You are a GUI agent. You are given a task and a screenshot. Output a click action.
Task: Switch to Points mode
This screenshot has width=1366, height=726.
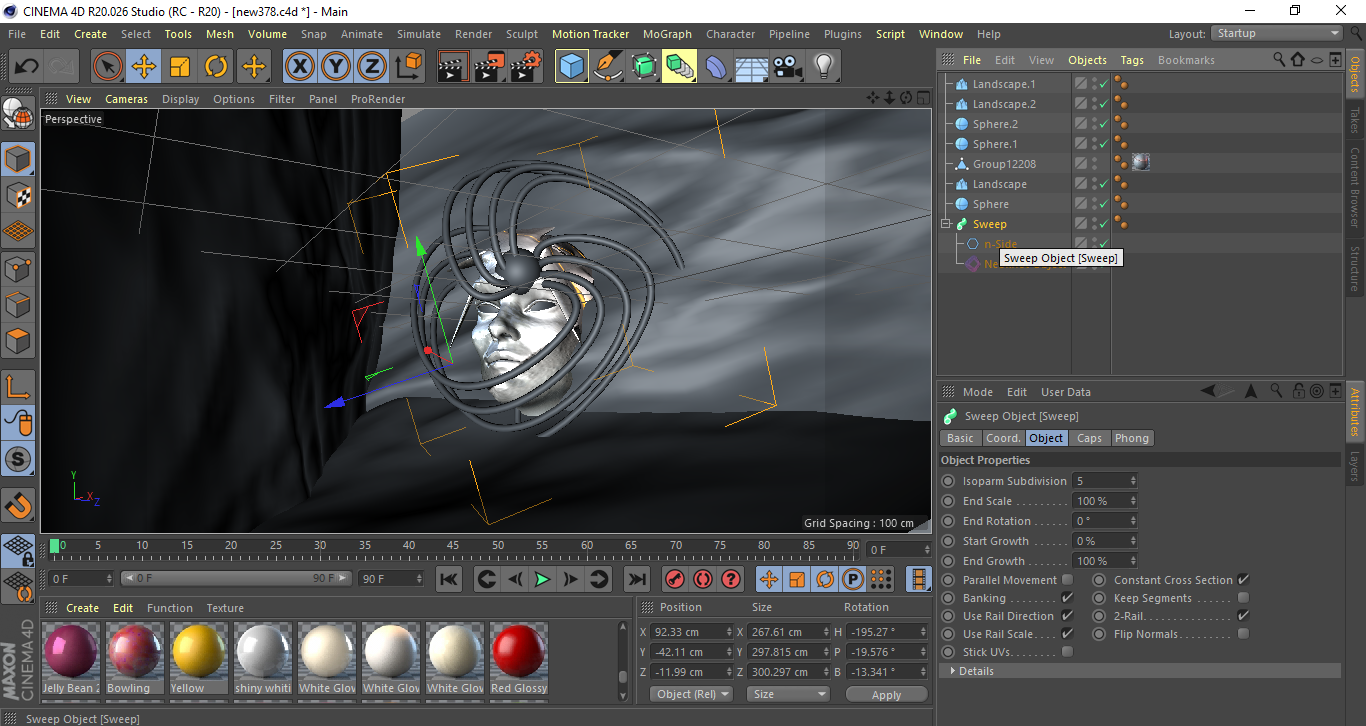click(x=19, y=269)
